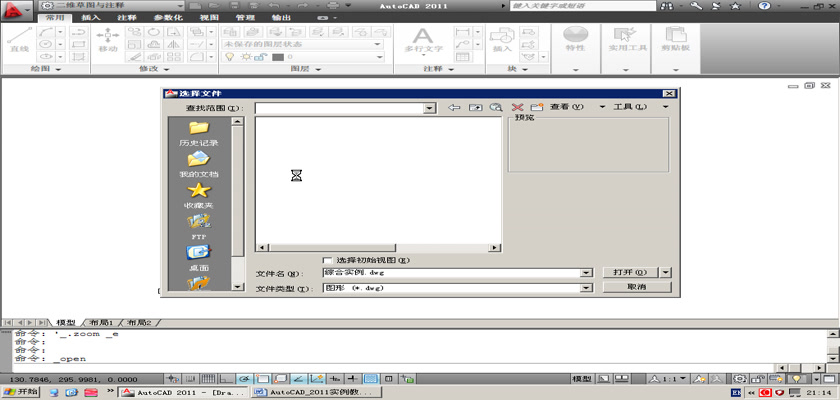Expand the arrow beside the 打开 button
The image size is (840, 400).
(665, 273)
